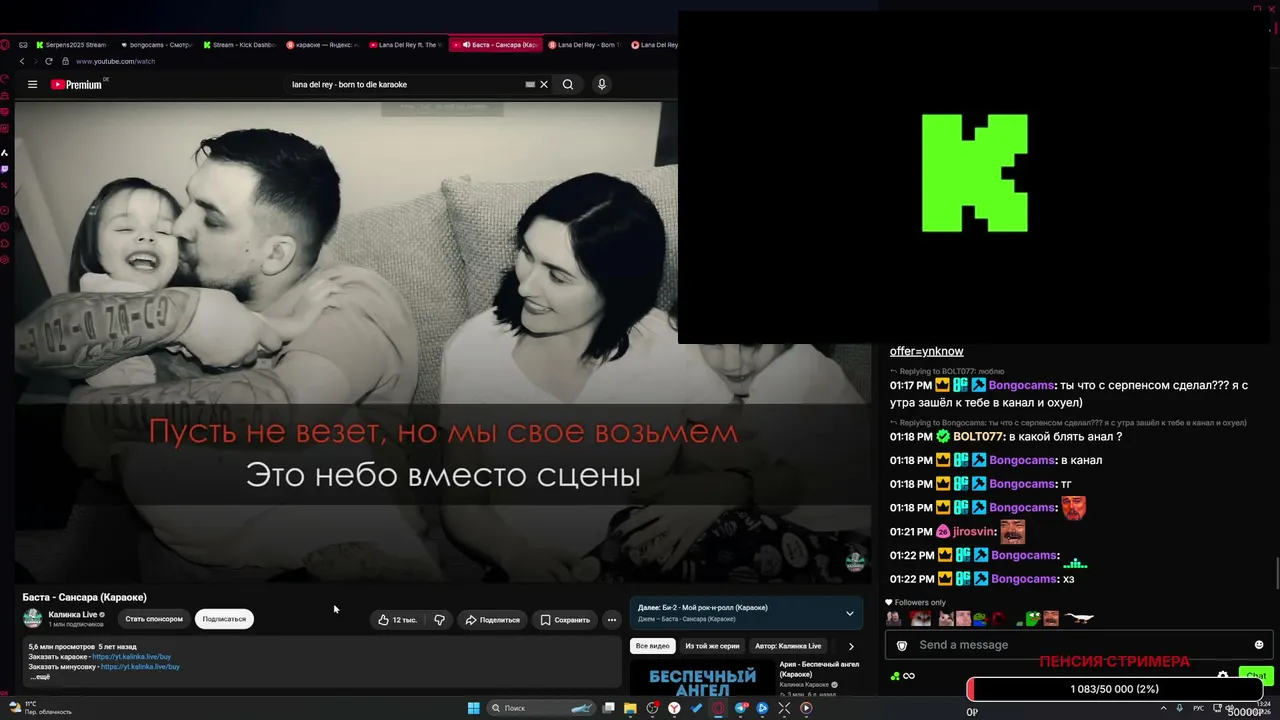Clear the YouTube search query with X

544,85
